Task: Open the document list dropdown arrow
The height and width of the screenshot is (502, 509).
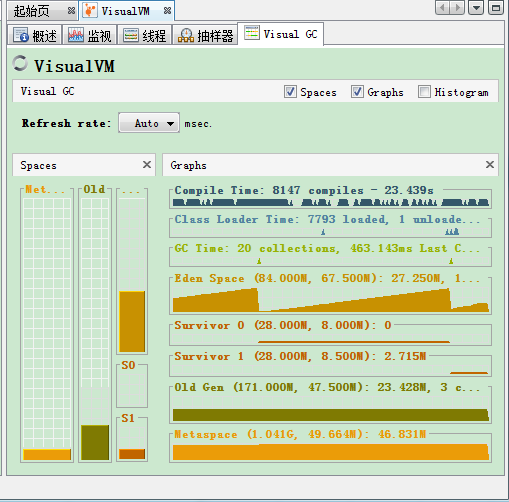Action: 476,8
